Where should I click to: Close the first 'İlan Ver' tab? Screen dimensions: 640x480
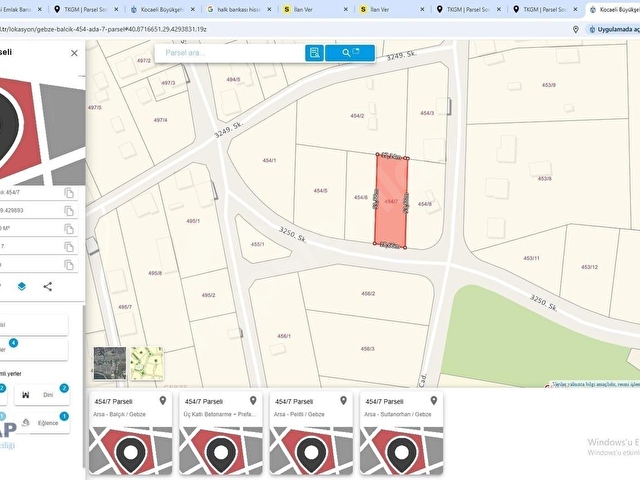[346, 9]
